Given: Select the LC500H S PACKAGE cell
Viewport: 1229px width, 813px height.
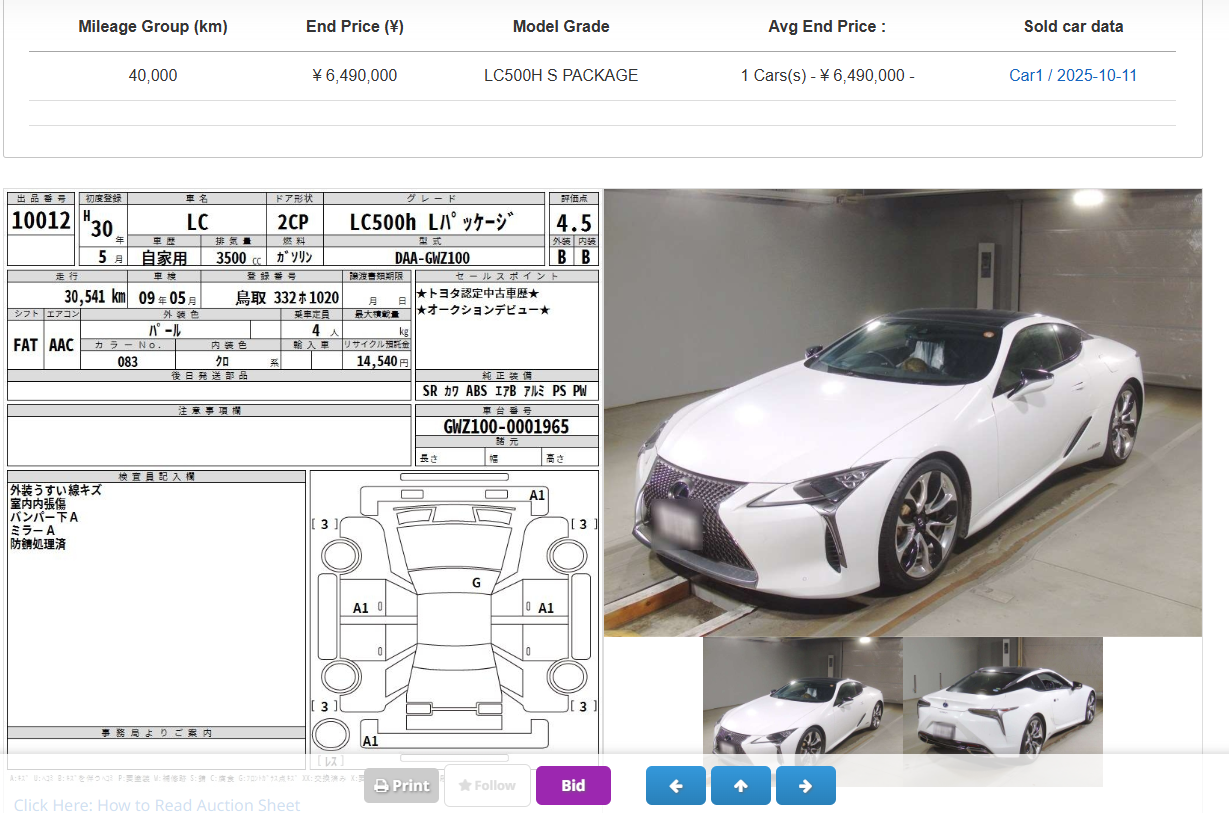Looking at the screenshot, I should pos(561,75).
